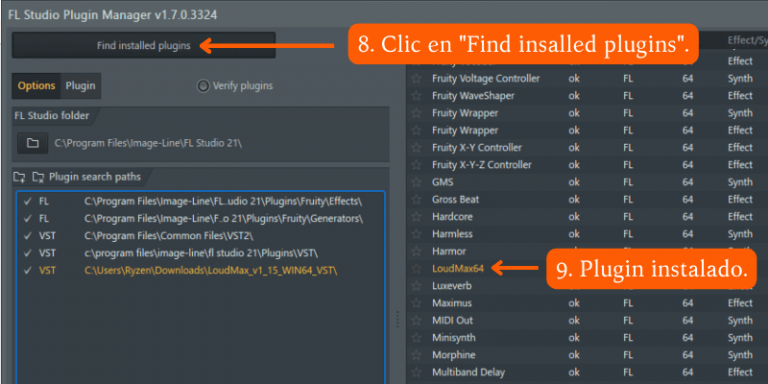Star the Morphine plugin
This screenshot has height=384, width=768.
[x=416, y=355]
